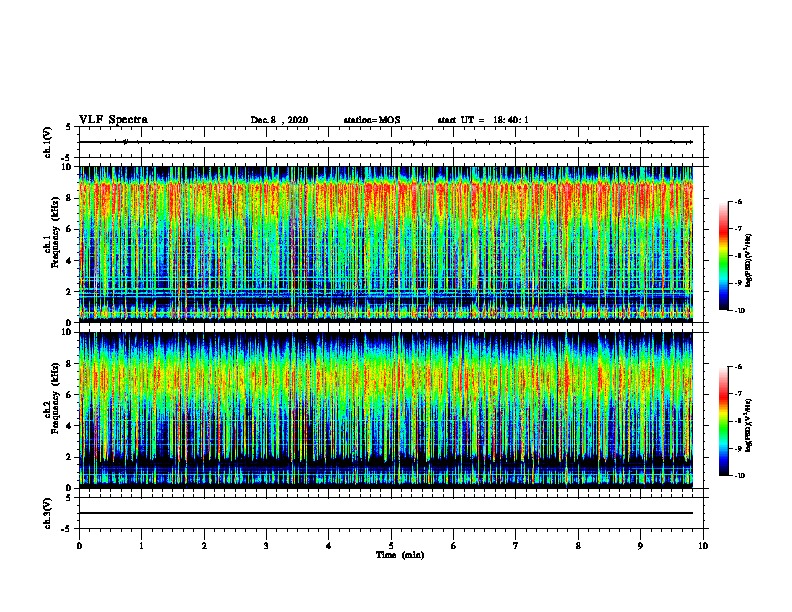
Task: Click the time axis tick label "6"
Action: pos(454,545)
